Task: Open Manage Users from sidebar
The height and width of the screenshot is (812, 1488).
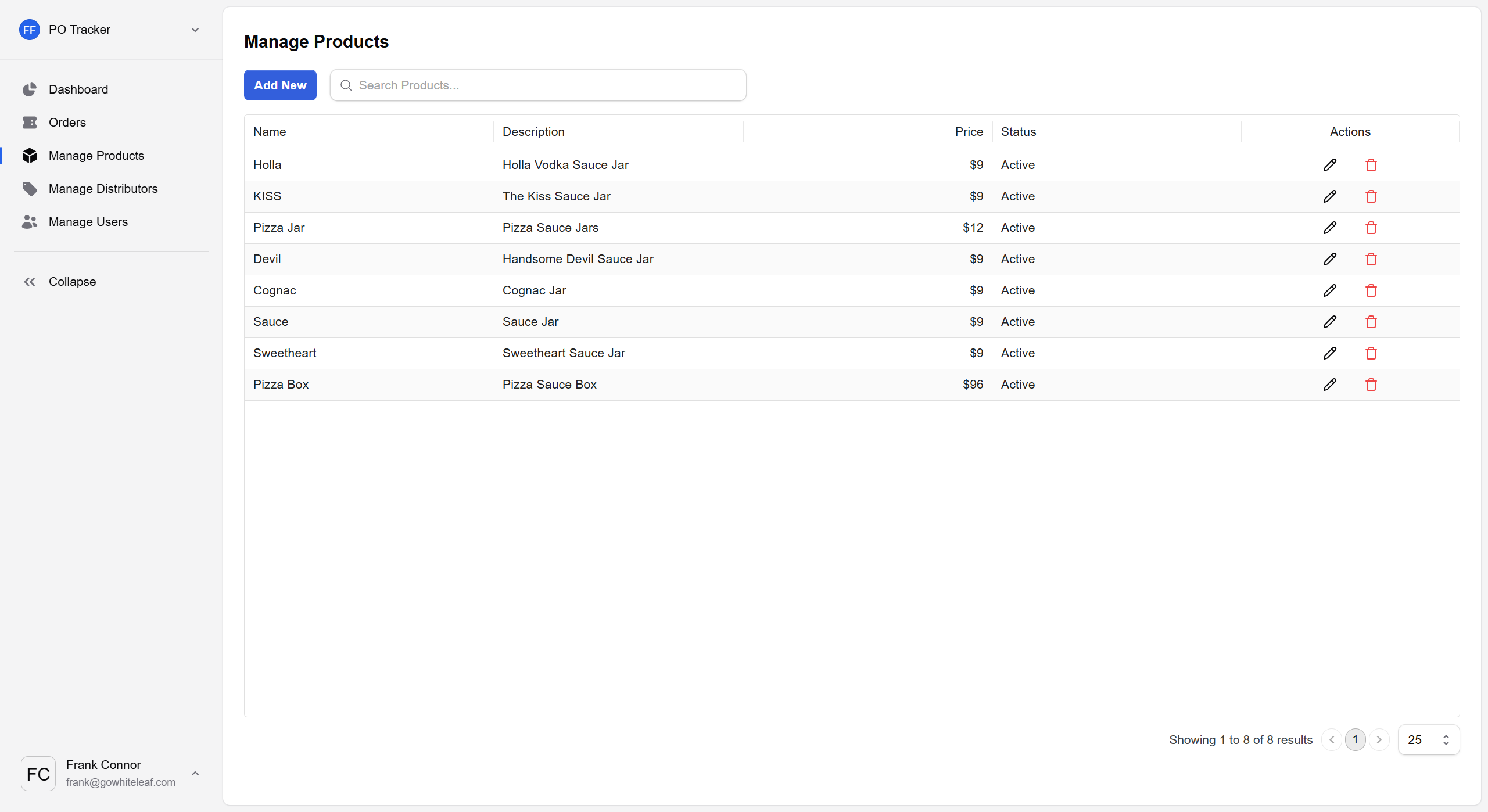Action: [x=88, y=222]
